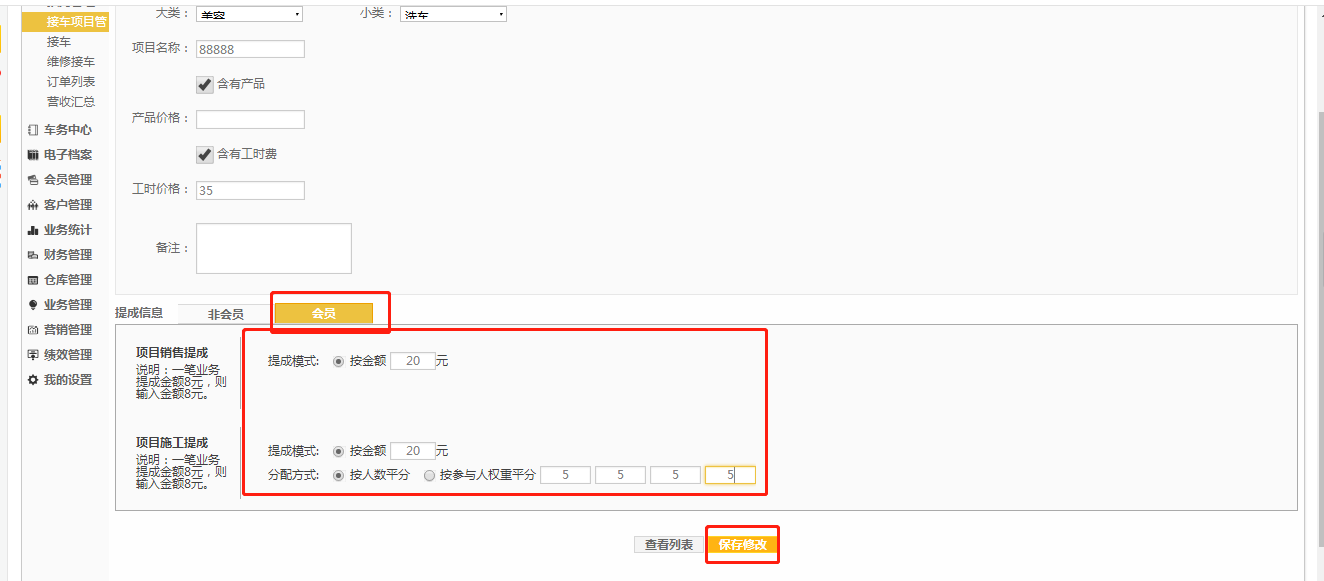Open the 小类 subcategory dropdown
Viewport: 1324px width, 581px height.
click(x=453, y=14)
